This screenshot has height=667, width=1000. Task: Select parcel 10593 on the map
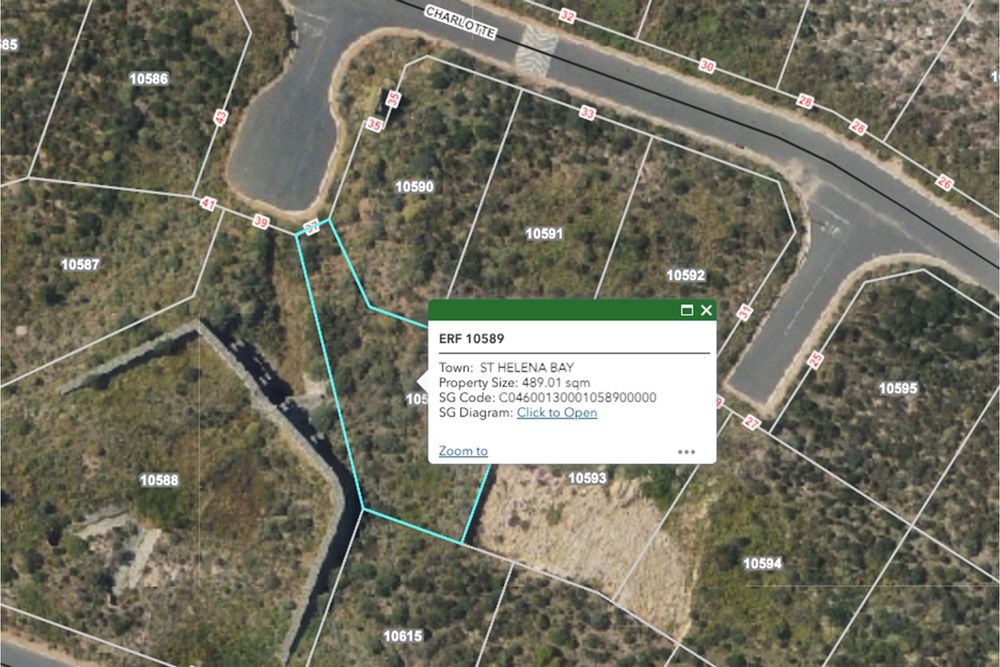(x=587, y=478)
